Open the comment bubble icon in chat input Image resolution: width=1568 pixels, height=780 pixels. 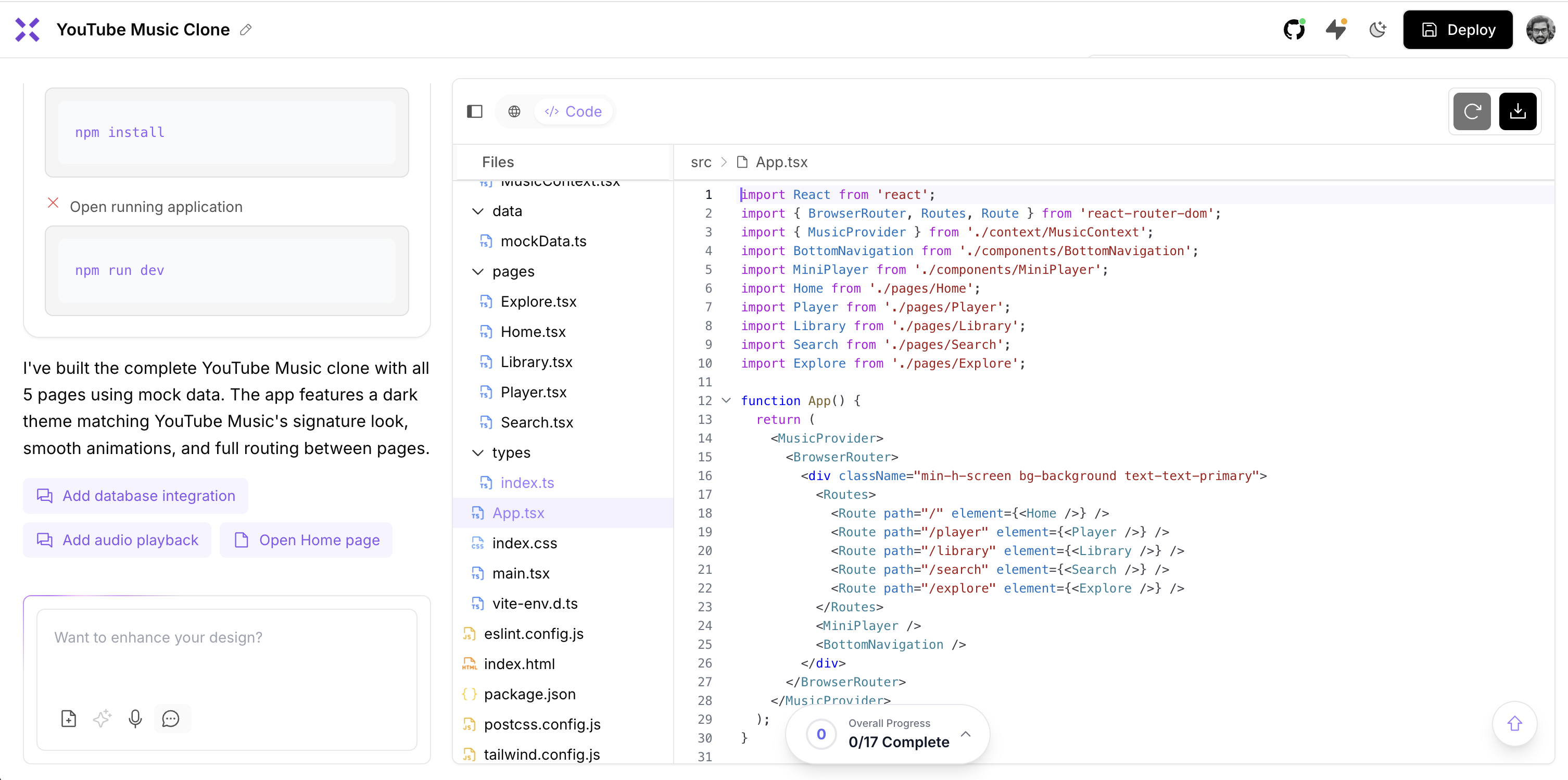171,719
